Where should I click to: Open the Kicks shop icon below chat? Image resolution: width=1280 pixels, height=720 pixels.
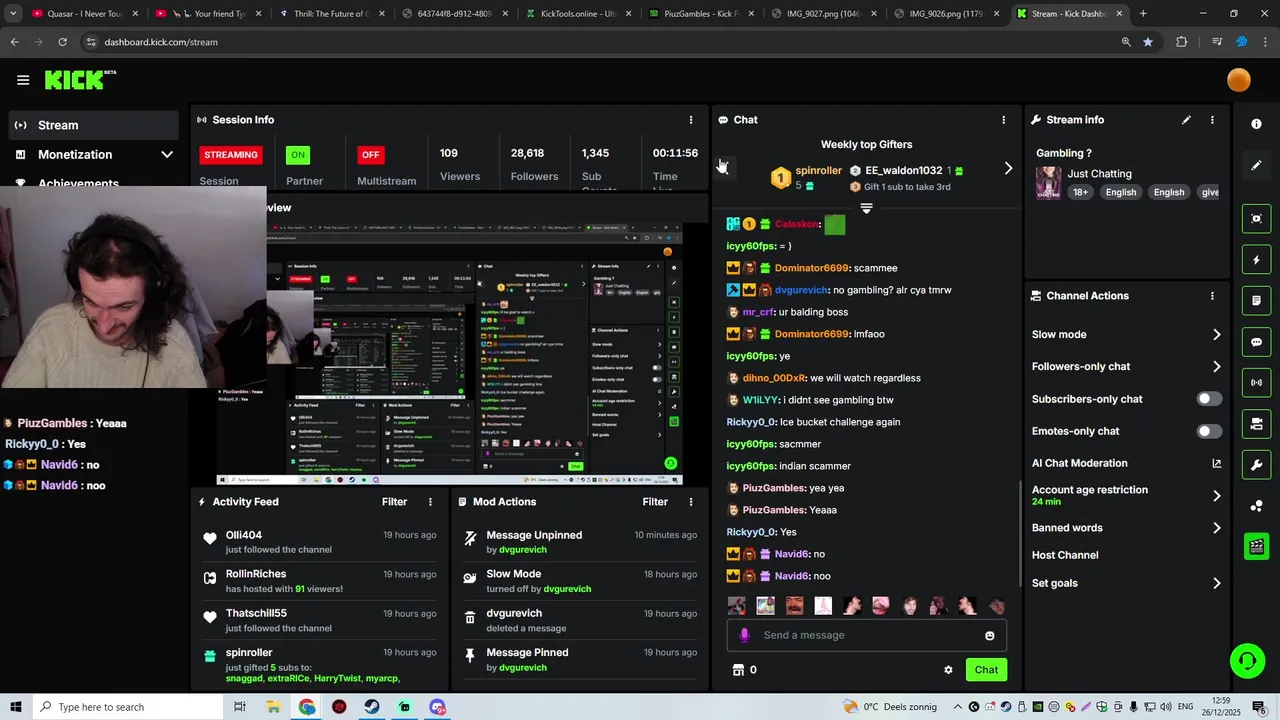[738, 670]
